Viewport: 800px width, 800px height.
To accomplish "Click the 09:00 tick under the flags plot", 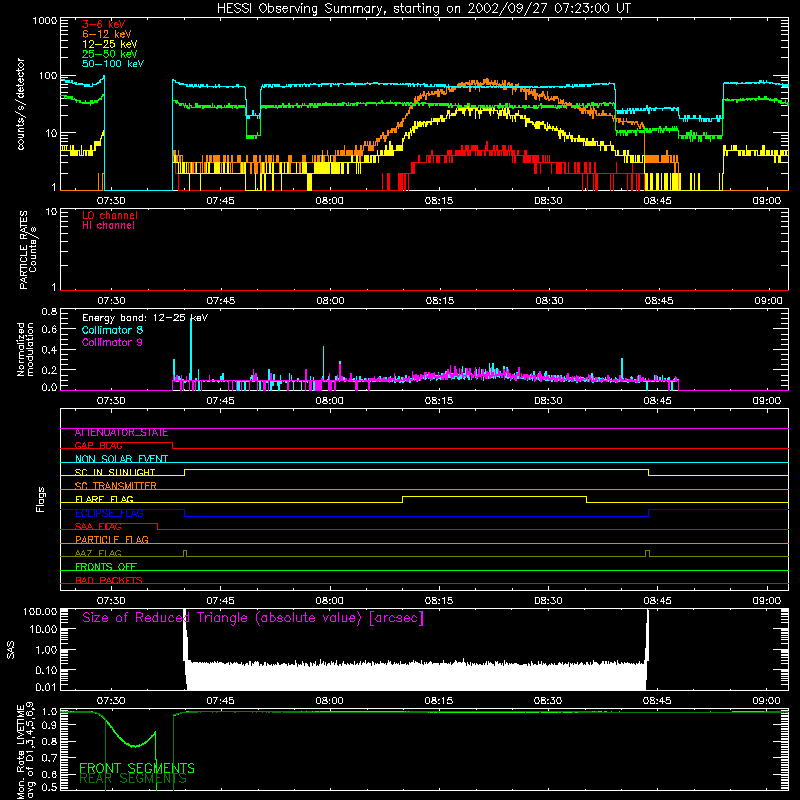I will (x=767, y=601).
